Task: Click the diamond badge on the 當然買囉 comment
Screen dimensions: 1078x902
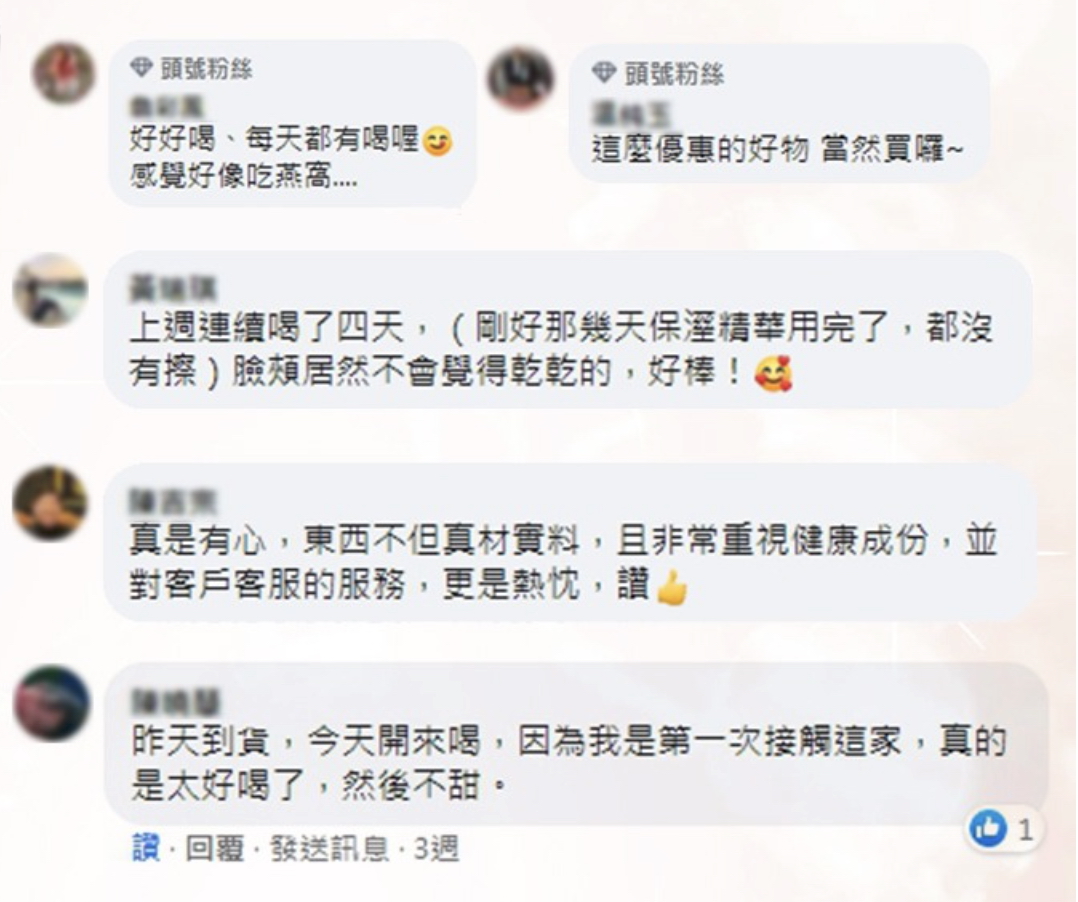Action: [603, 73]
